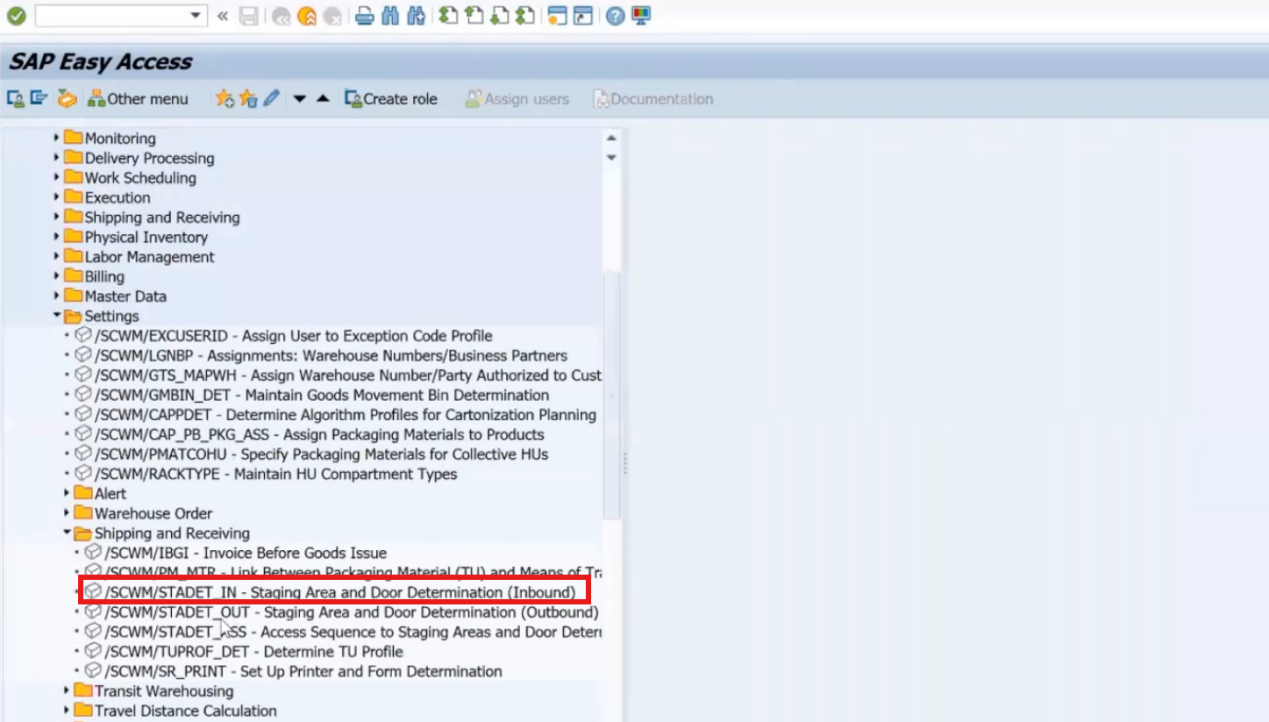The image size is (1269, 722).
Task: Click the orange Exit icon
Action: coord(307,16)
